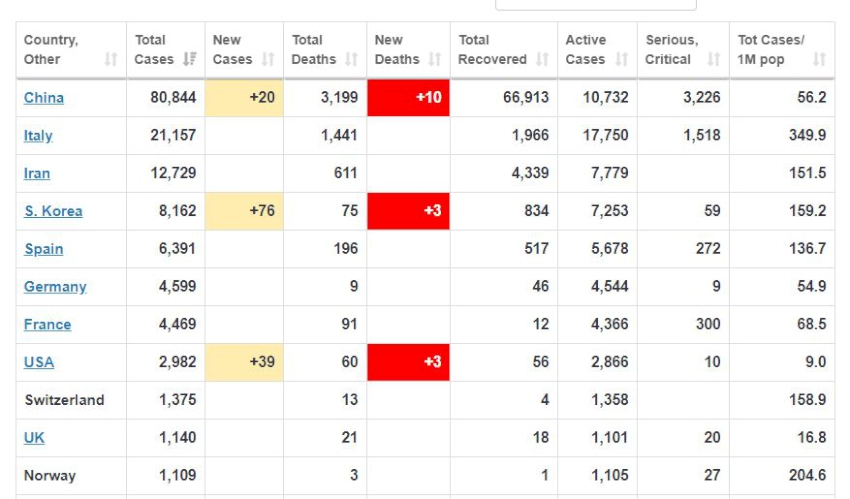Sort by New Deaths column icon

pos(434,60)
